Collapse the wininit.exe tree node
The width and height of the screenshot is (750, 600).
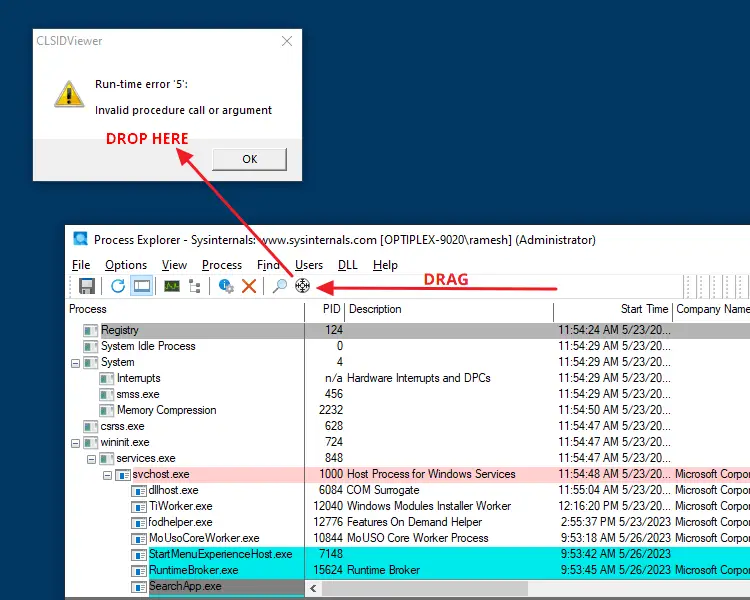pyautogui.click(x=75, y=444)
